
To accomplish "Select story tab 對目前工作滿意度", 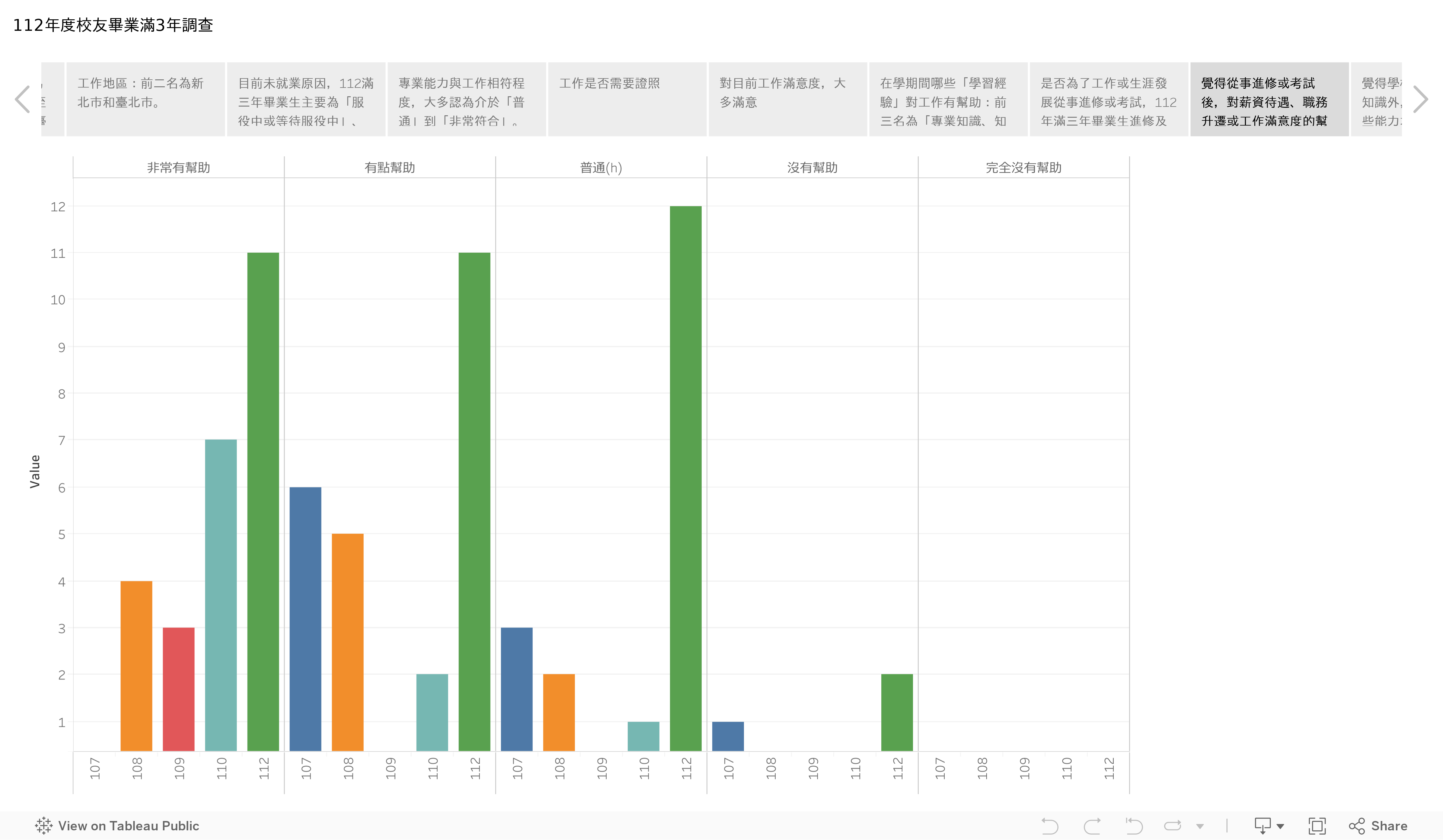I will click(788, 99).
